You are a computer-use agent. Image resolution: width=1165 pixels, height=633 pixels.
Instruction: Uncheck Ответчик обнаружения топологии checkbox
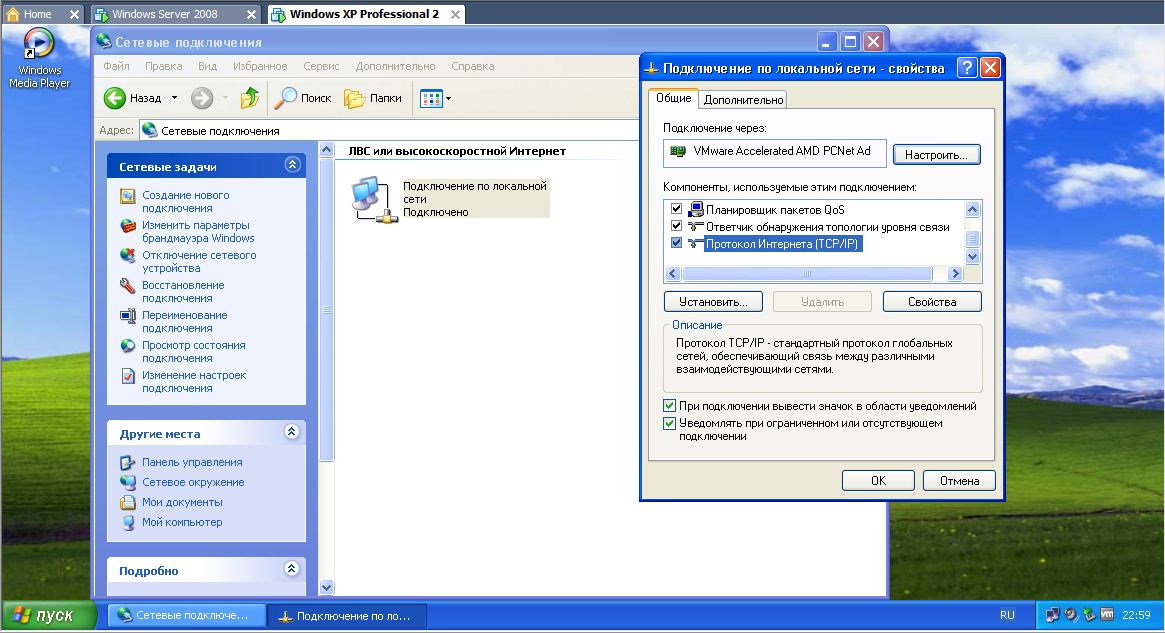(x=676, y=226)
